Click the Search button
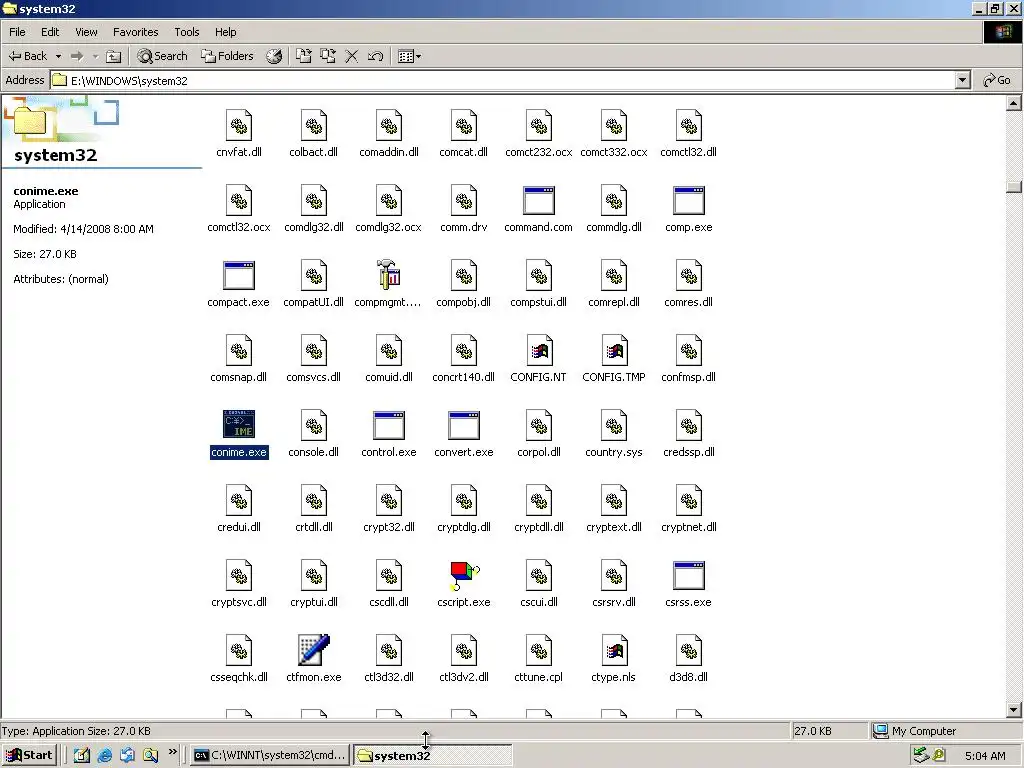 click(x=163, y=56)
